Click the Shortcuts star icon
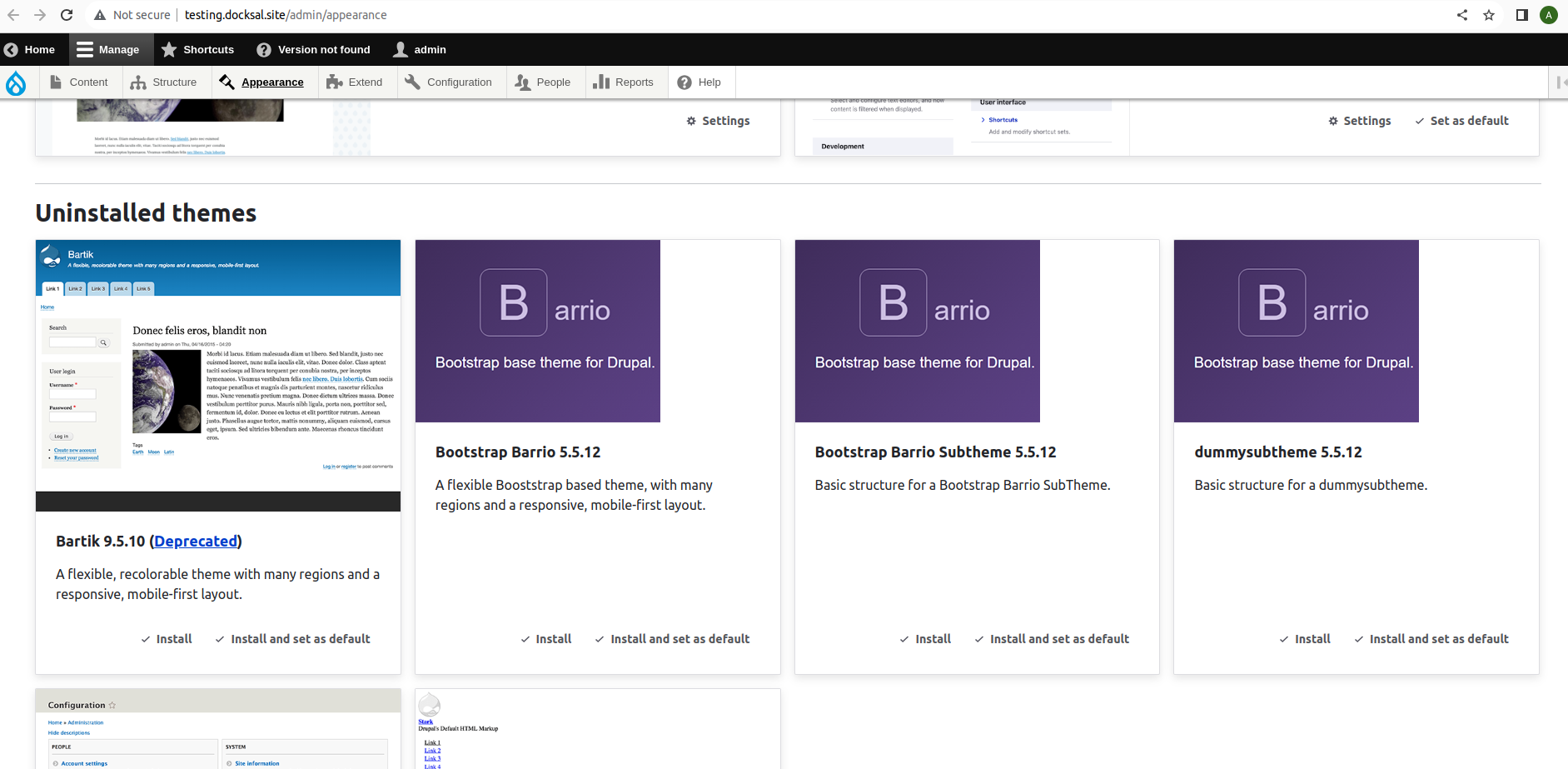 (170, 49)
